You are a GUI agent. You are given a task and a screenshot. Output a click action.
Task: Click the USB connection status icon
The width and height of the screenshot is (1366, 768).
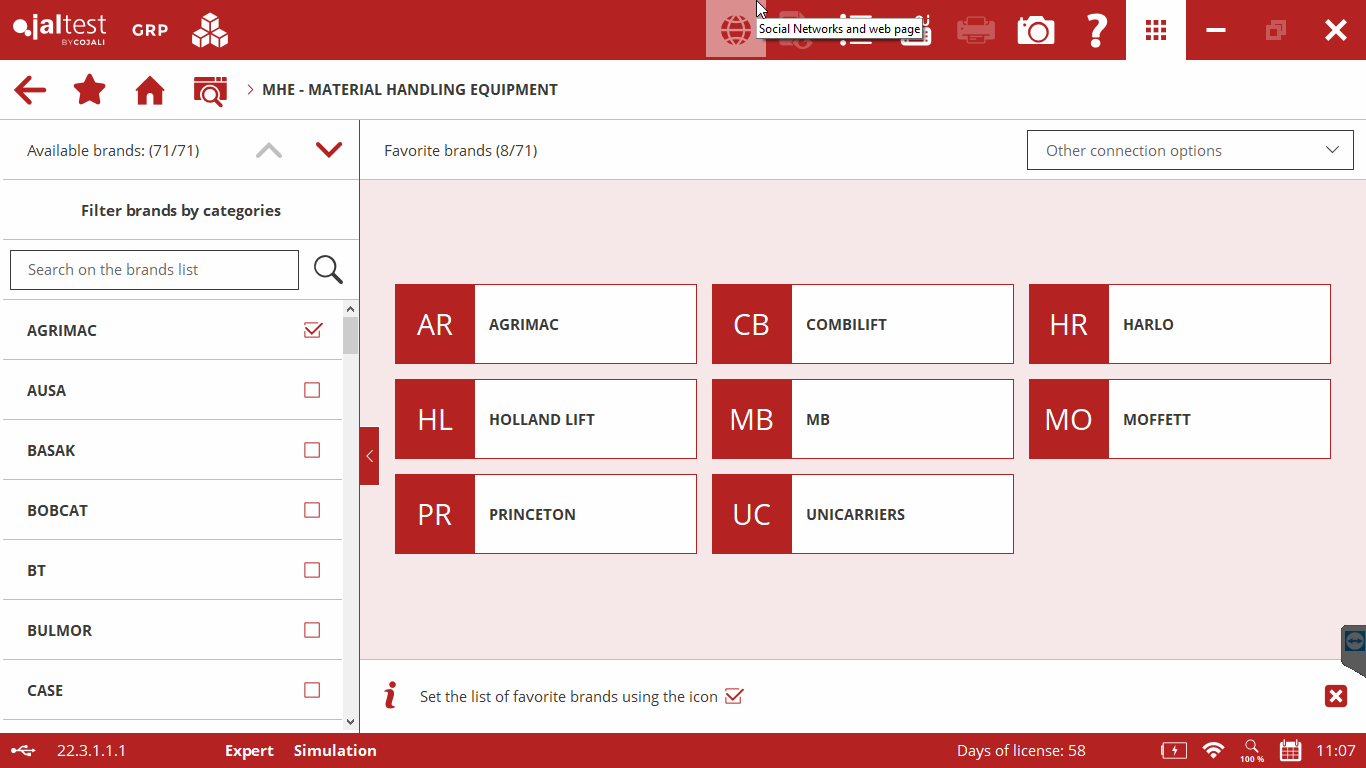(x=23, y=750)
